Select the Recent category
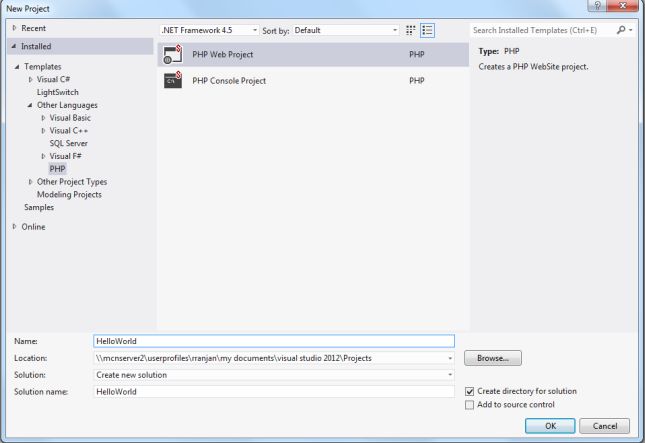The width and height of the screenshot is (645, 443). [x=33, y=28]
